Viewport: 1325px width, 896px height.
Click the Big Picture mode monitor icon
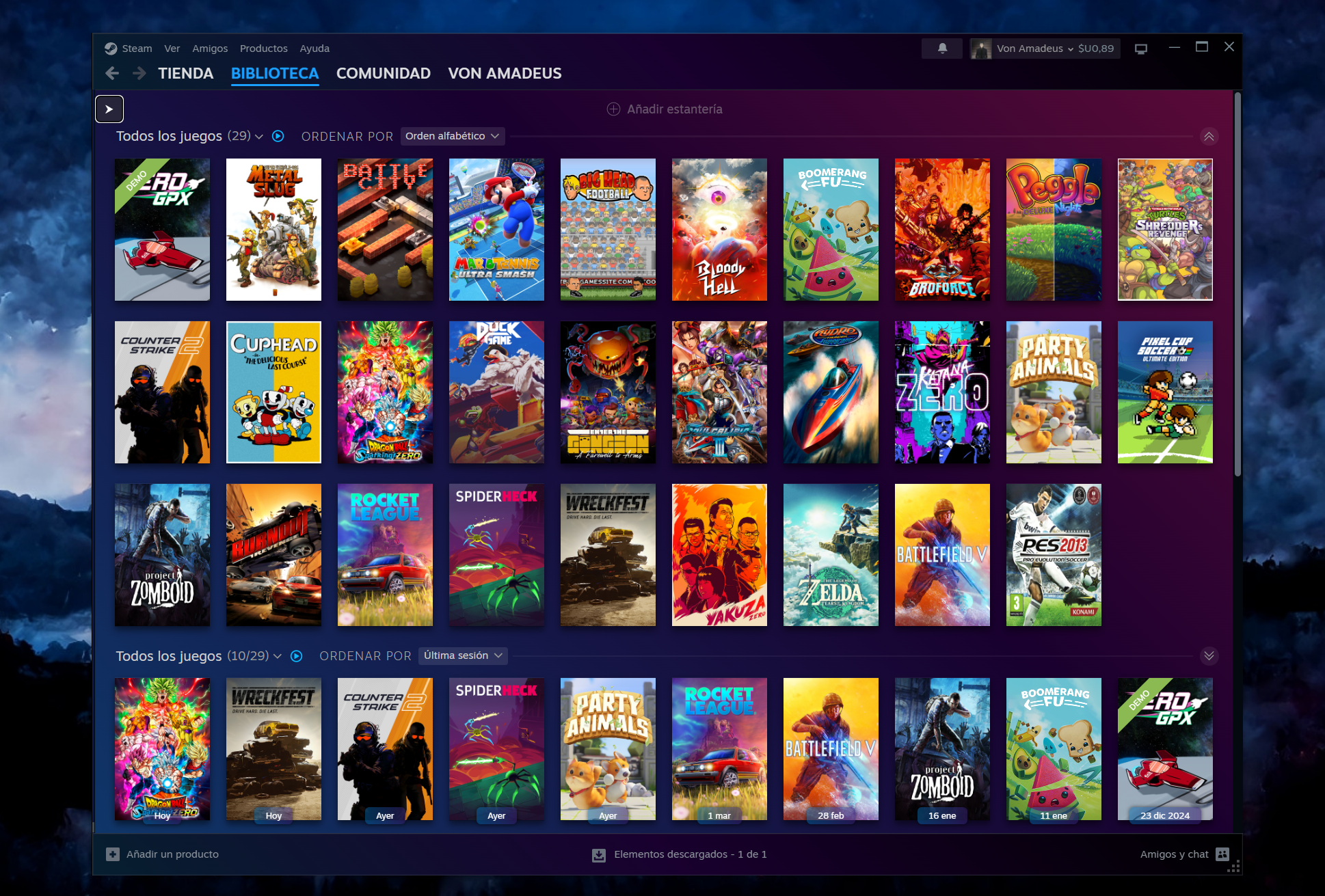[x=1140, y=49]
